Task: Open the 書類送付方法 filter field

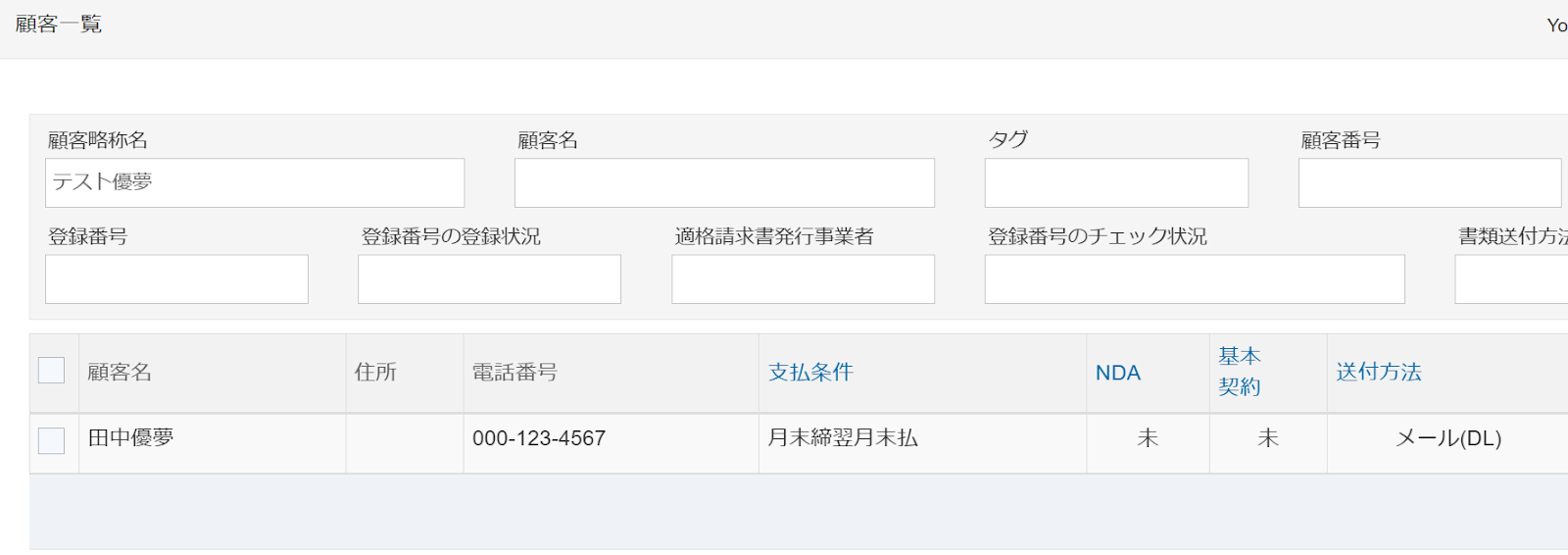Action: pos(1511,279)
